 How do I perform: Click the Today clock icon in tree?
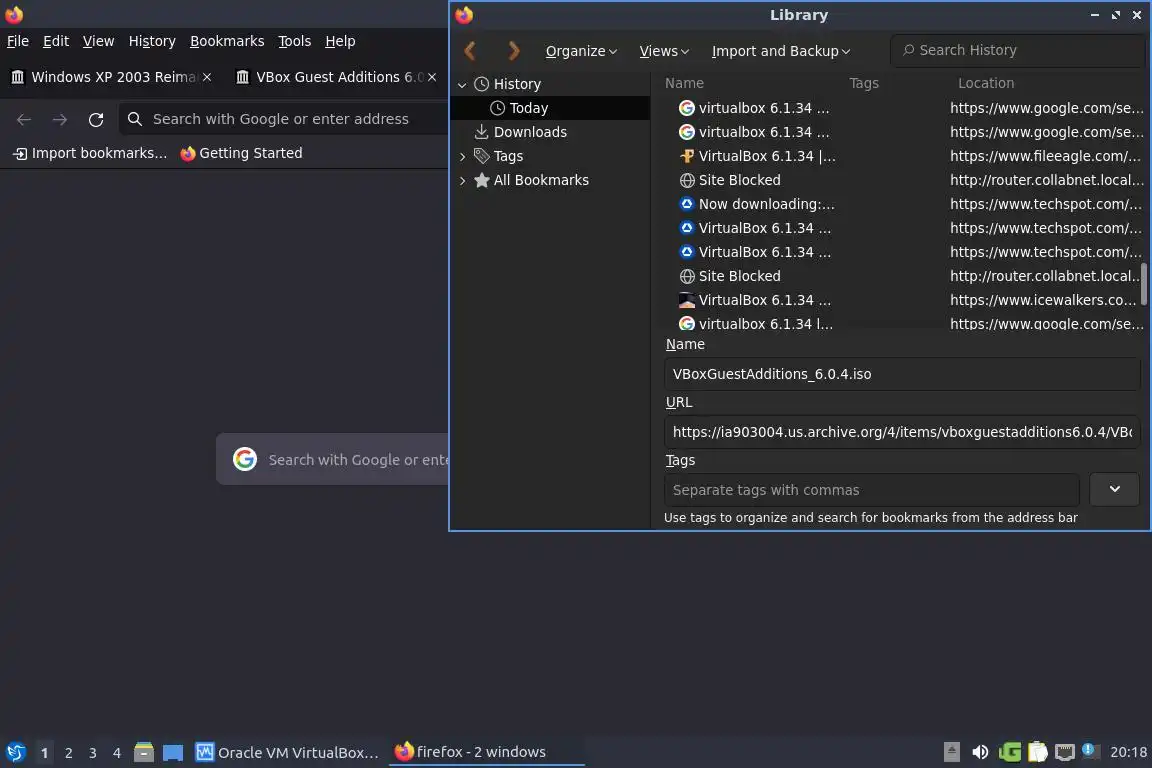497,108
